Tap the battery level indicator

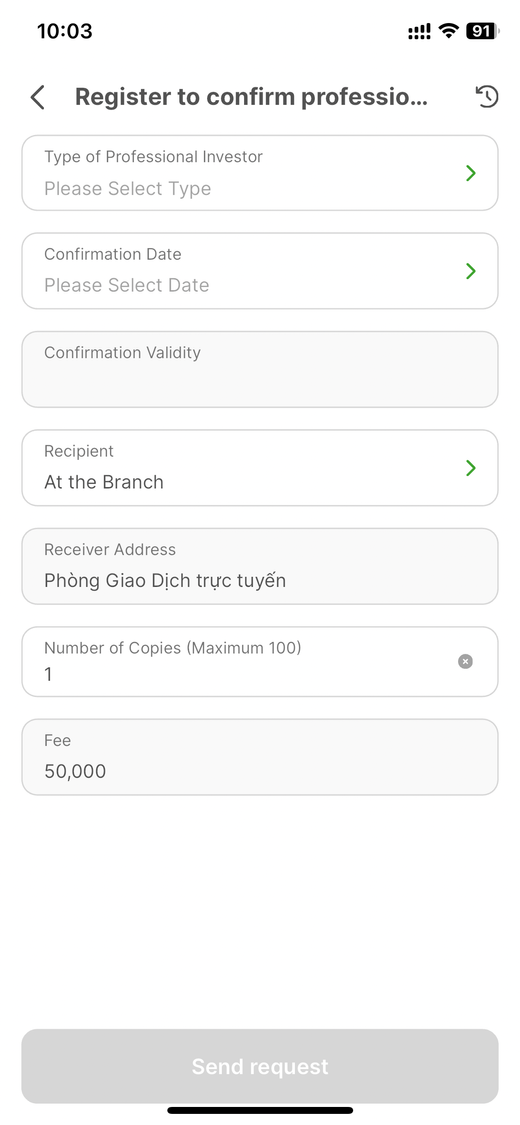coord(482,31)
